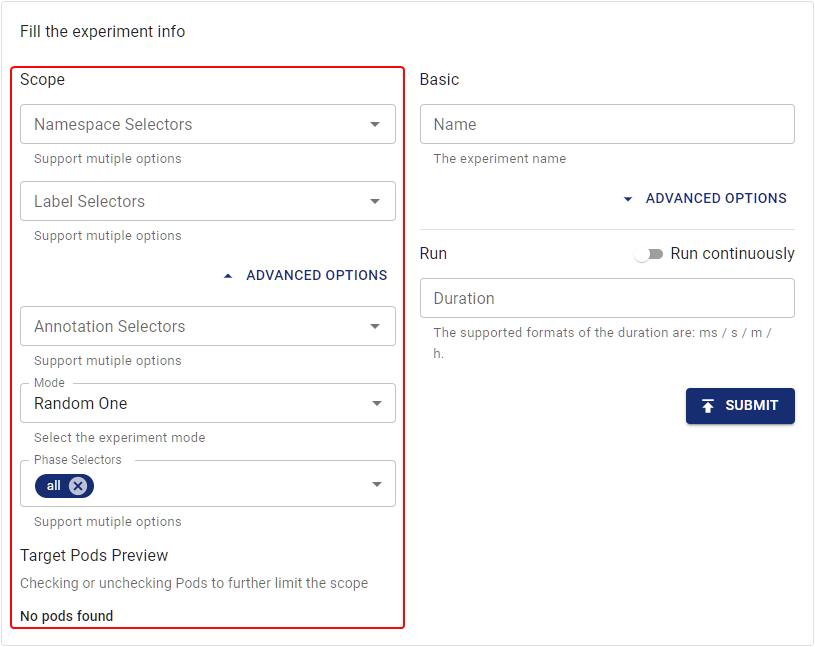
Task: Click the upload arrow icon on SUBMIT
Action: [709, 405]
